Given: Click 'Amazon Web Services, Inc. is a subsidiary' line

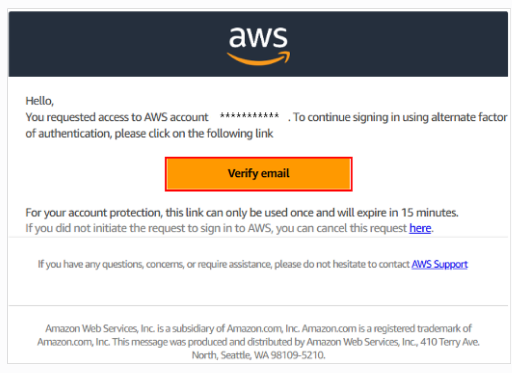Looking at the screenshot, I should 258,329.
